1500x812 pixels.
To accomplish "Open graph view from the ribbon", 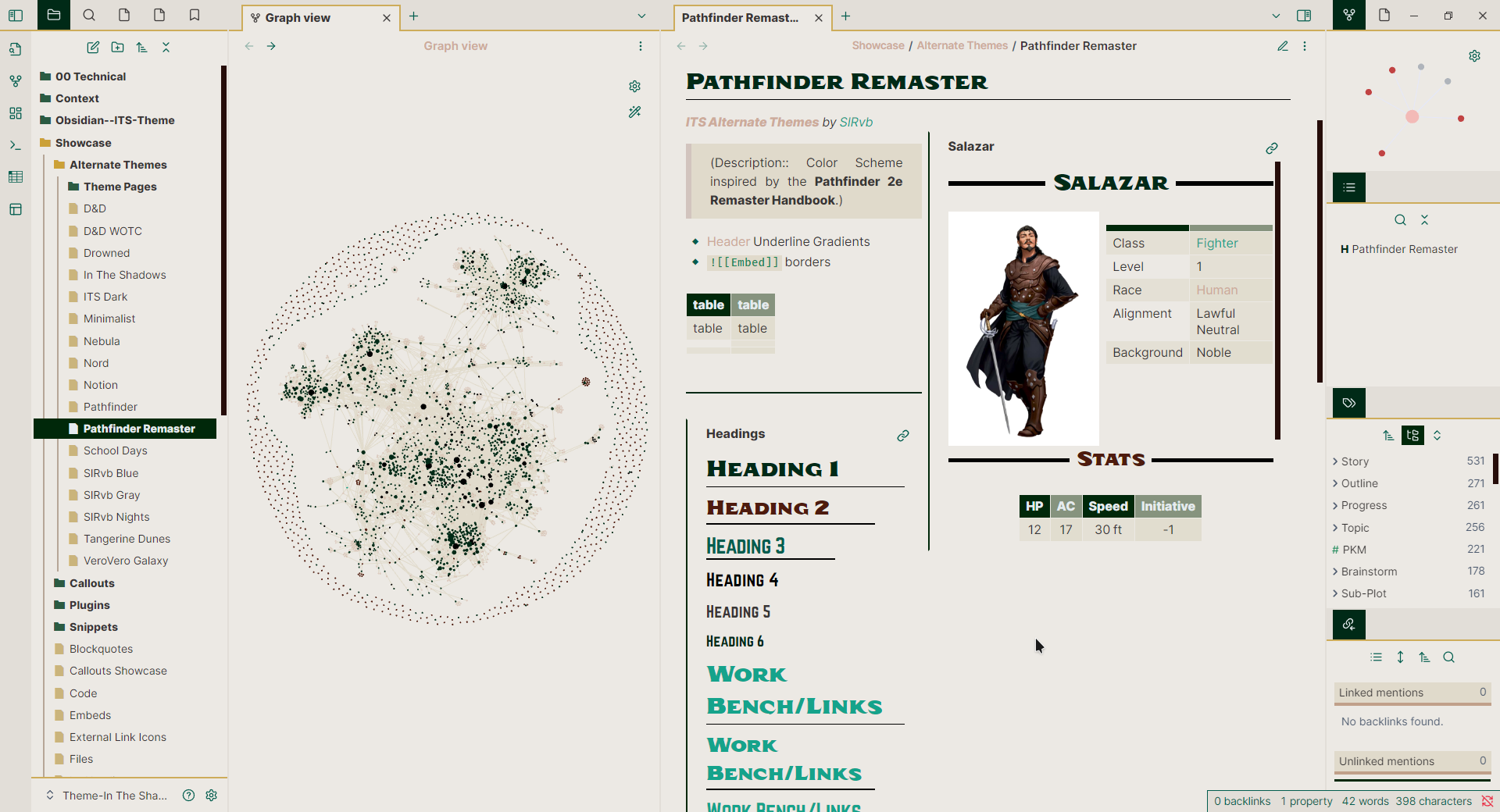I will (16, 80).
